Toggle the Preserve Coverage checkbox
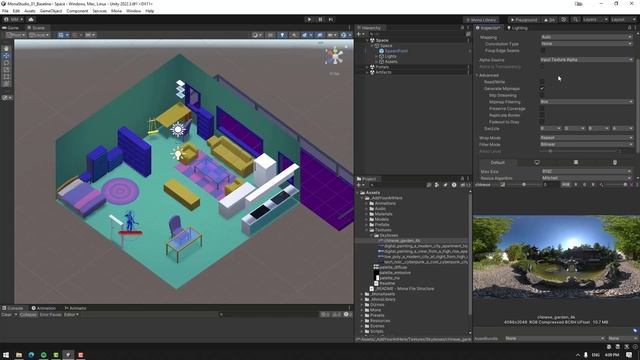 (542, 109)
